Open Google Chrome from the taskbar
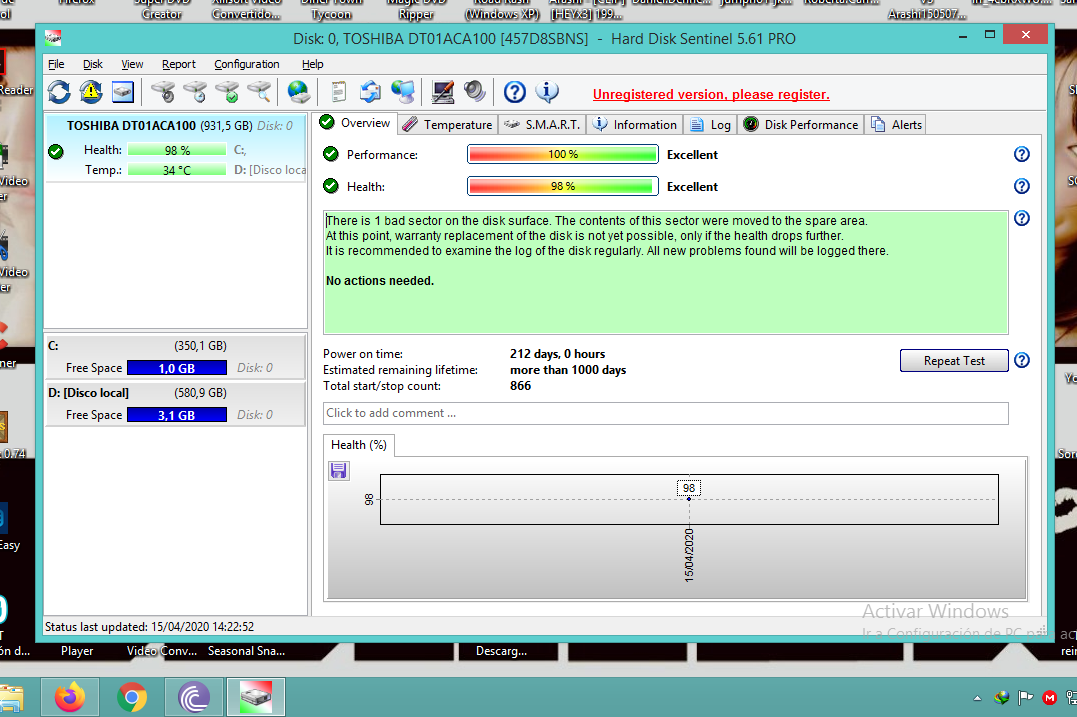Image resolution: width=1077 pixels, height=717 pixels. pyautogui.click(x=132, y=697)
